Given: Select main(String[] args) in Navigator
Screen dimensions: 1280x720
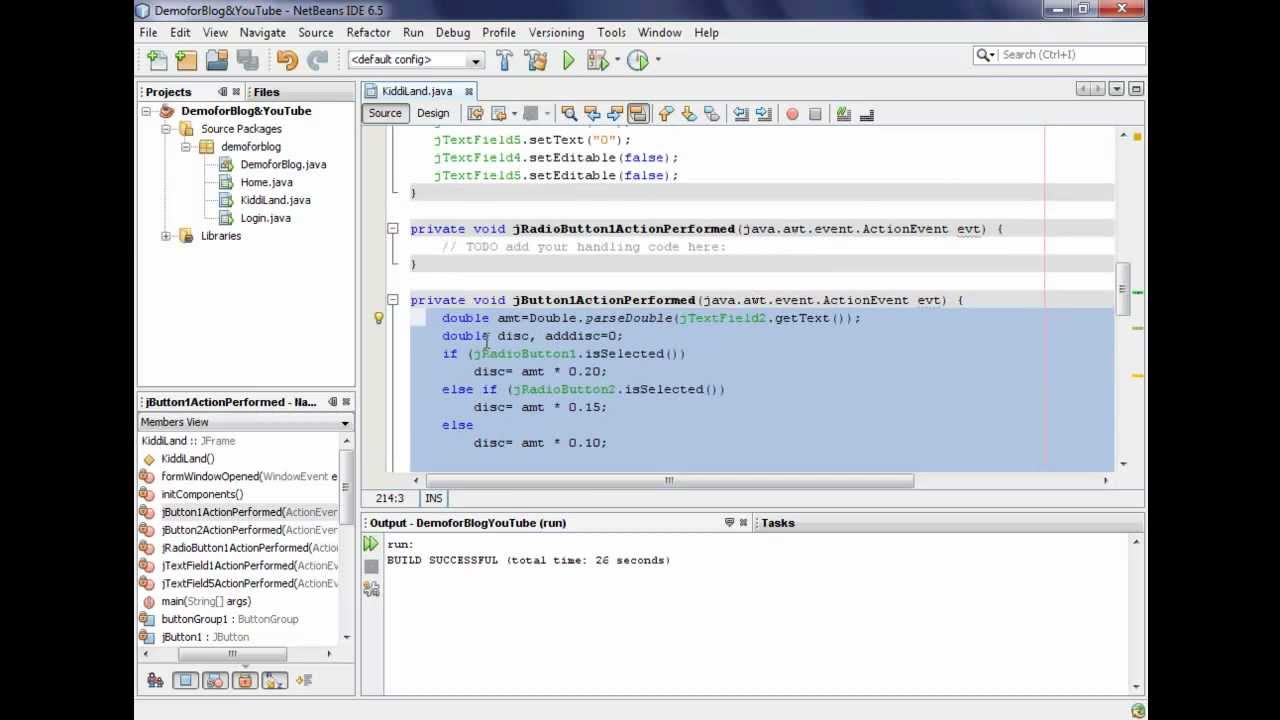Looking at the screenshot, I should click(x=206, y=601).
